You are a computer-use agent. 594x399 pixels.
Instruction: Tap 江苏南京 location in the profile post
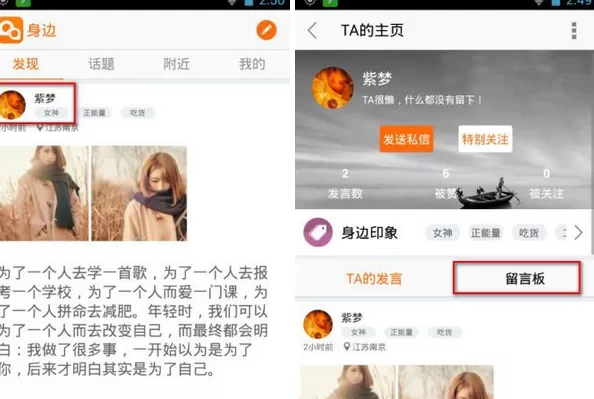pyautogui.click(x=369, y=347)
